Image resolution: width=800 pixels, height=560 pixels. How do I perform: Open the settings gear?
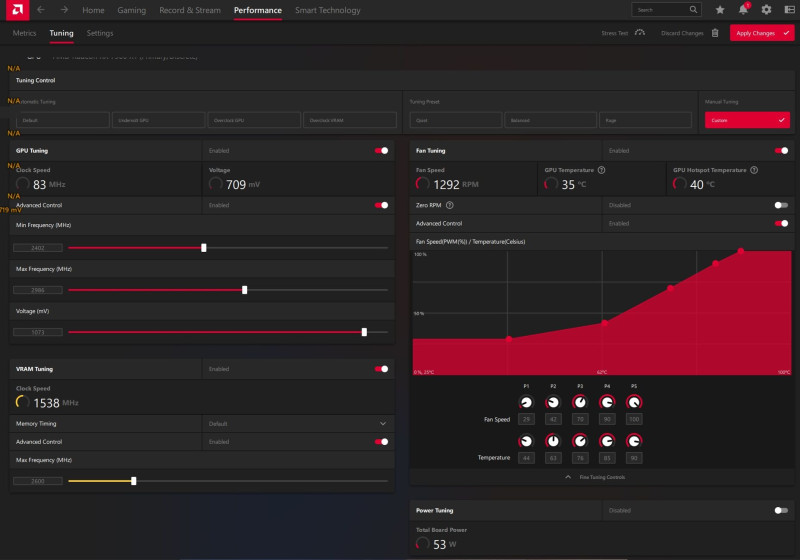[x=766, y=10]
